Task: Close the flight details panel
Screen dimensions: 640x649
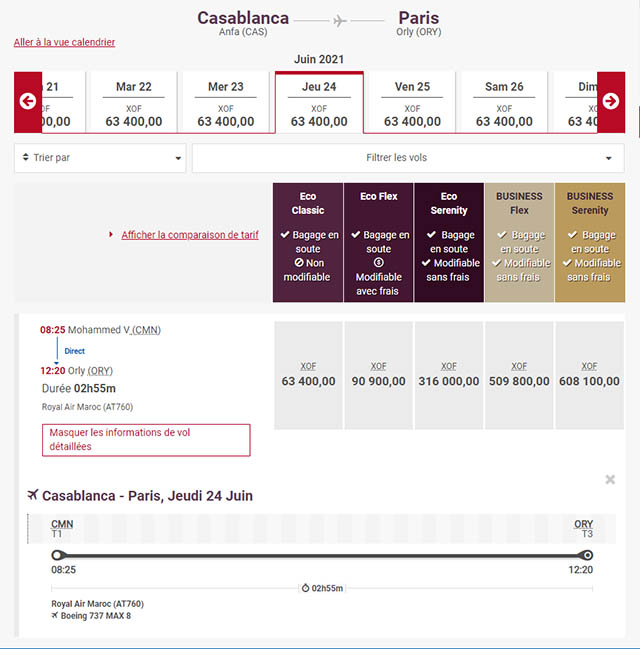Action: point(610,480)
